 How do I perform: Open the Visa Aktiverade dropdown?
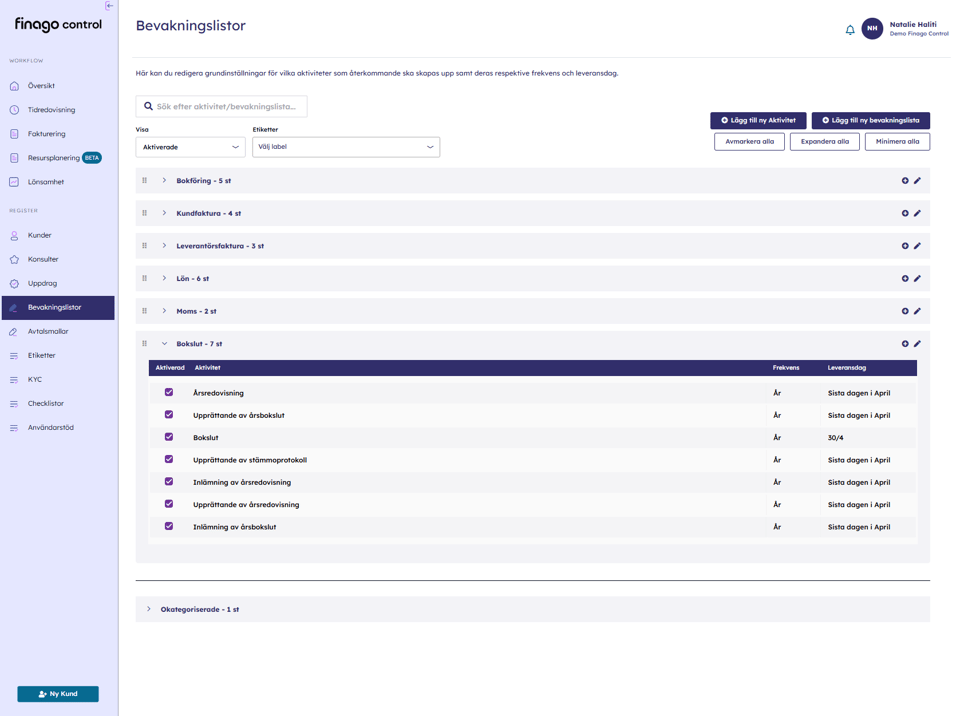pyautogui.click(x=190, y=146)
